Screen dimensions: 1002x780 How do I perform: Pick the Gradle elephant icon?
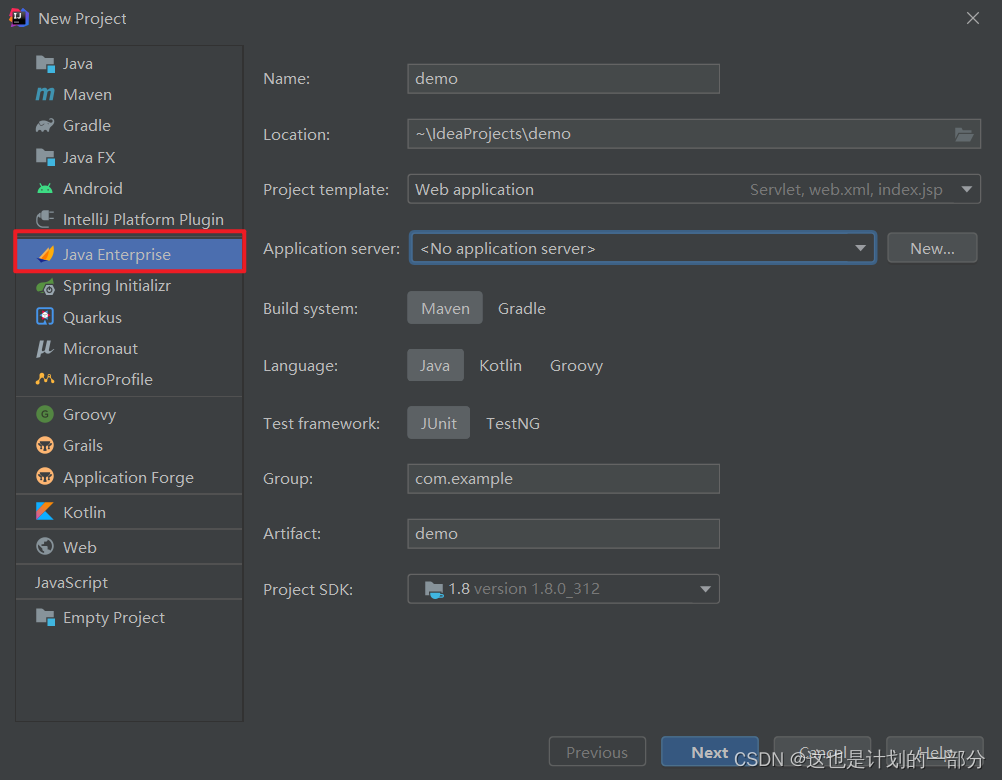45,126
